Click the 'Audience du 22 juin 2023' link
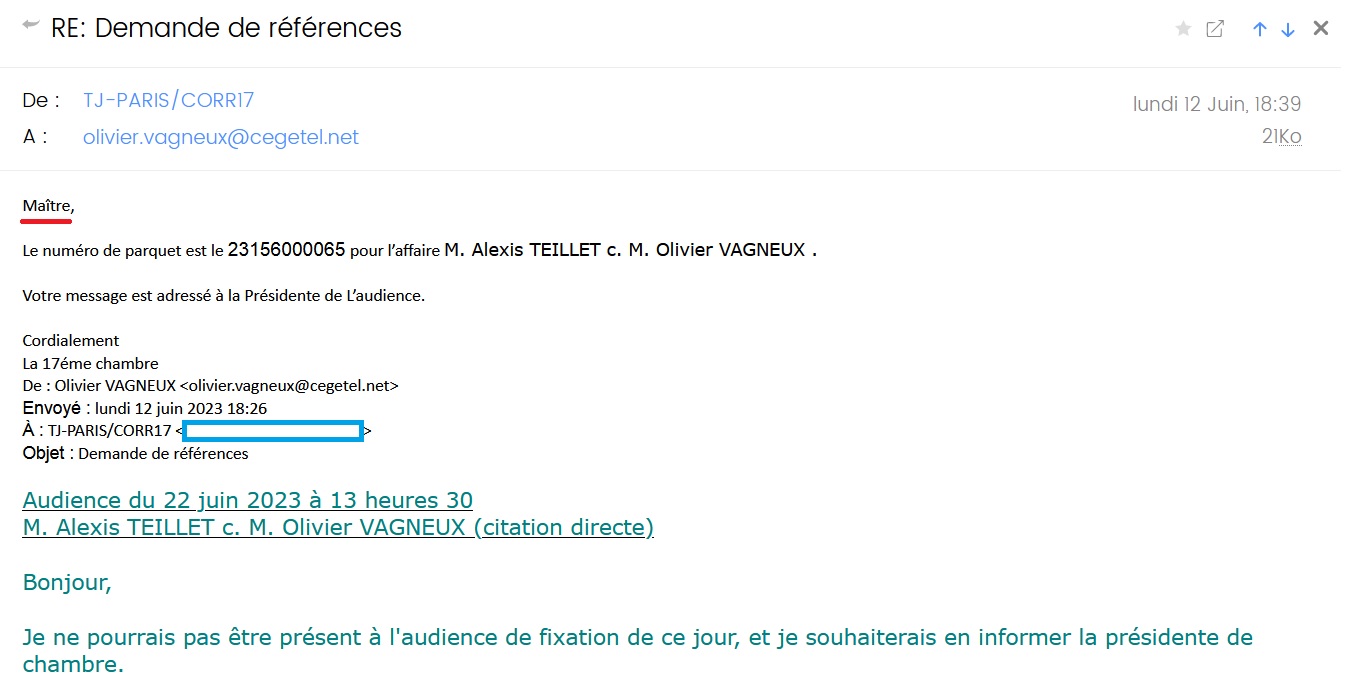 pos(247,500)
